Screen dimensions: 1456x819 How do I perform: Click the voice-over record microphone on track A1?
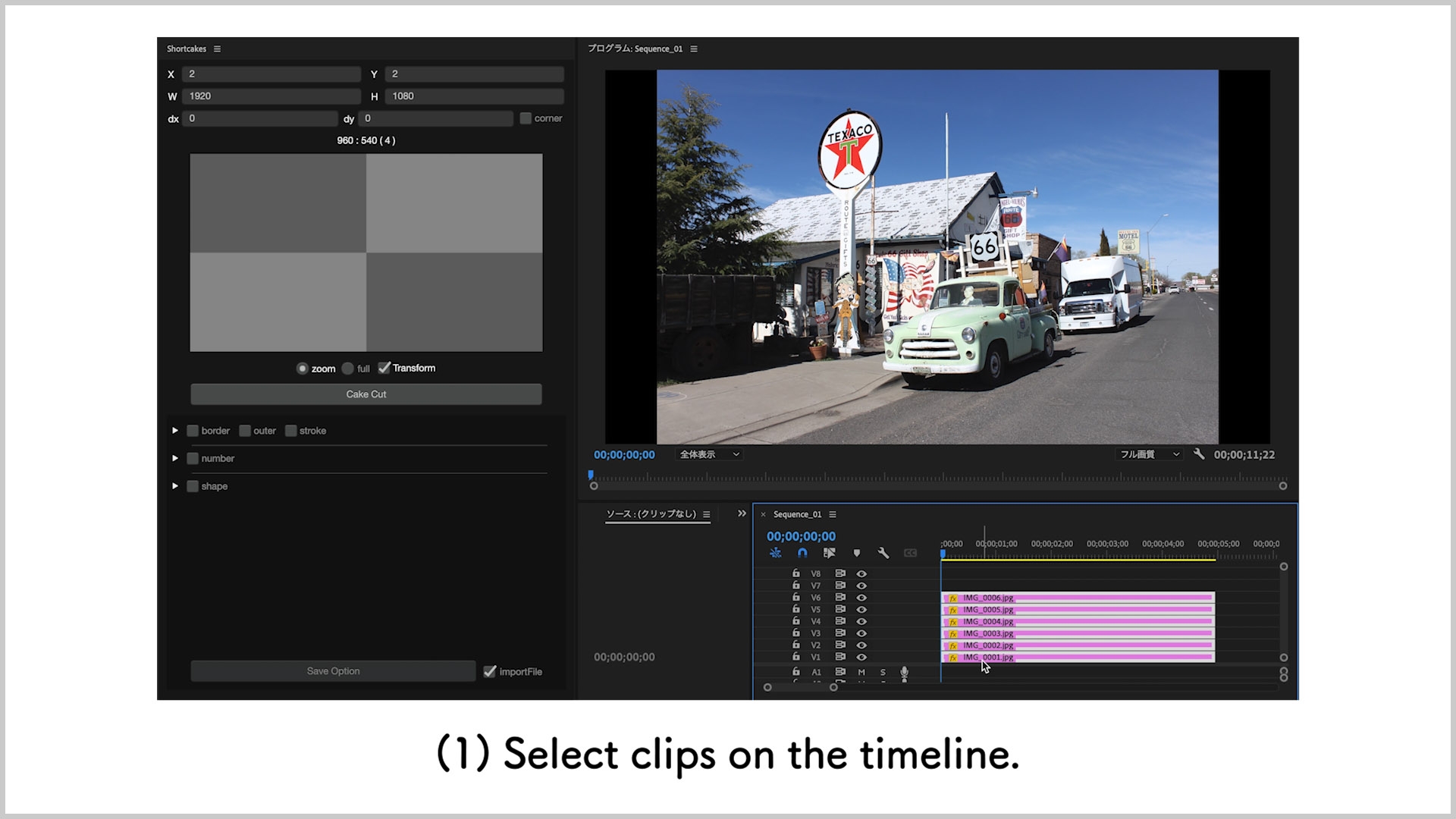[x=904, y=673]
